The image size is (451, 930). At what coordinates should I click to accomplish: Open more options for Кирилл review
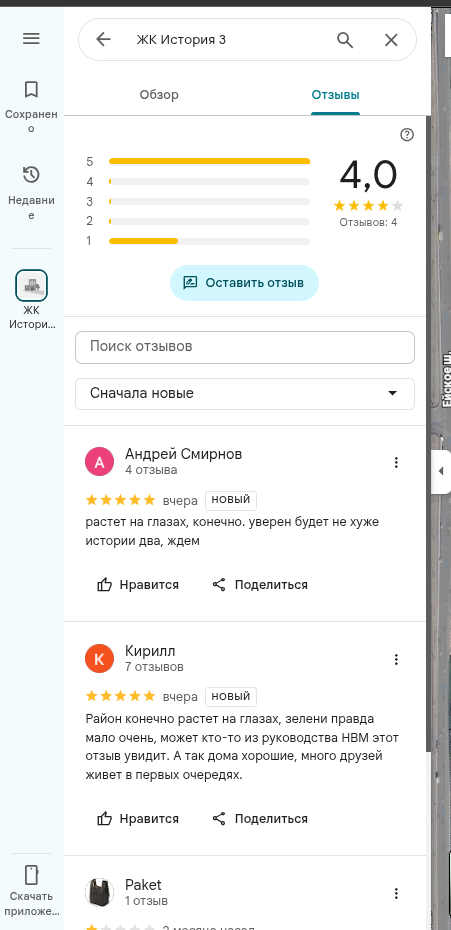396,659
